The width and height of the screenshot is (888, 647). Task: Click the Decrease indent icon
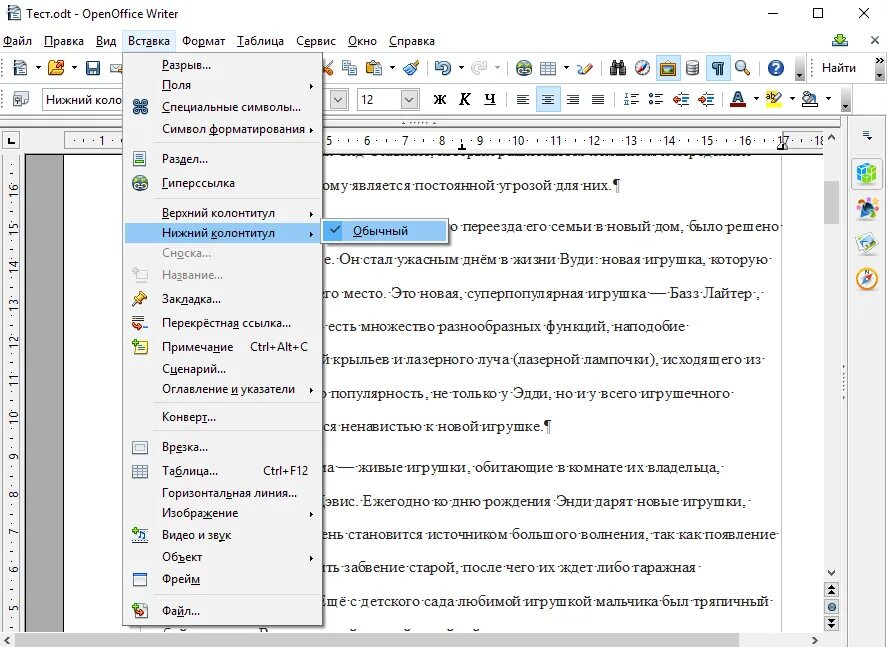pyautogui.click(x=681, y=100)
